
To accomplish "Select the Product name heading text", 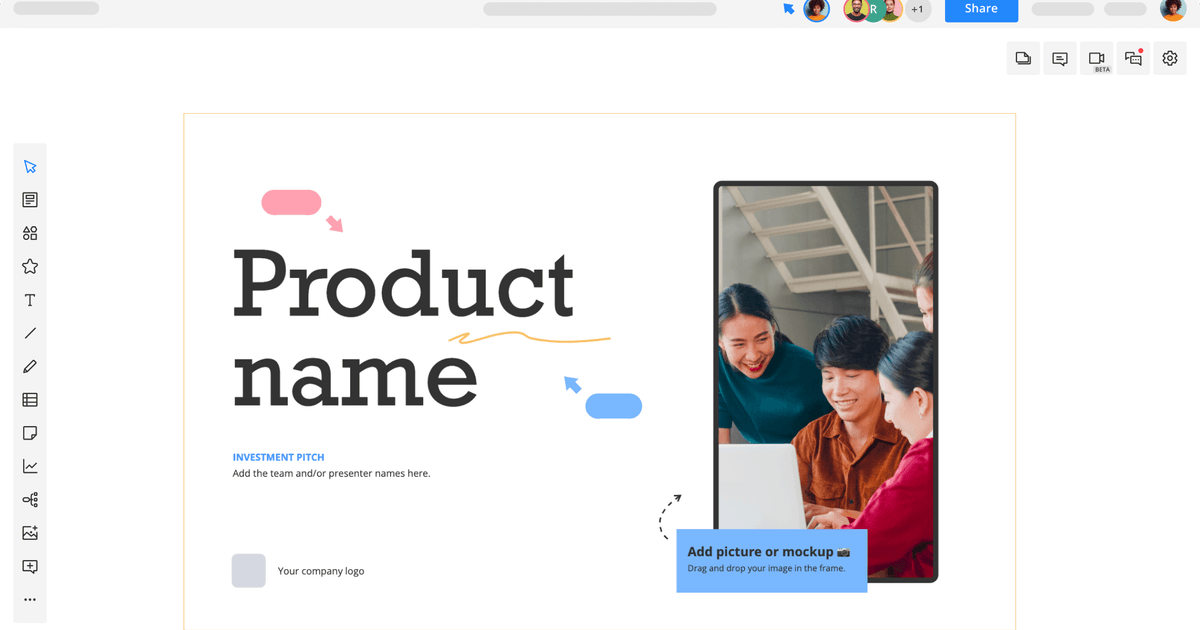I will coord(404,328).
